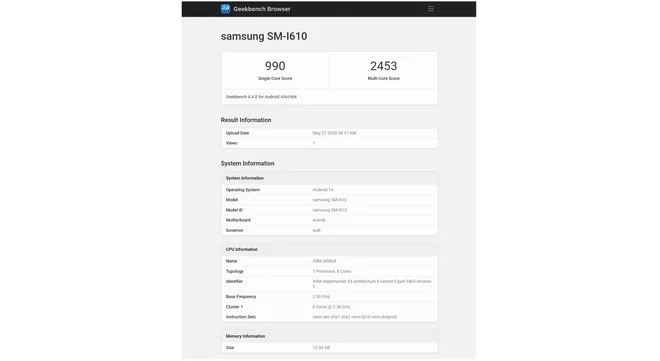Click the Geekbench logo icon

(x=225, y=9)
